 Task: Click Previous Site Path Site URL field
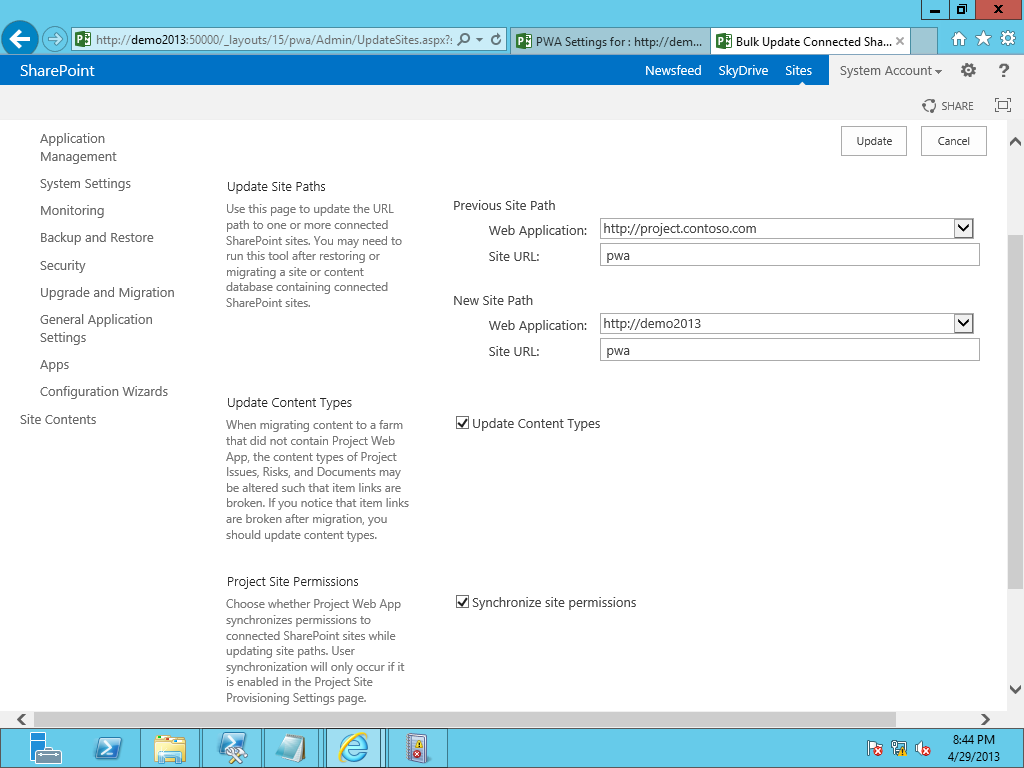click(x=790, y=255)
